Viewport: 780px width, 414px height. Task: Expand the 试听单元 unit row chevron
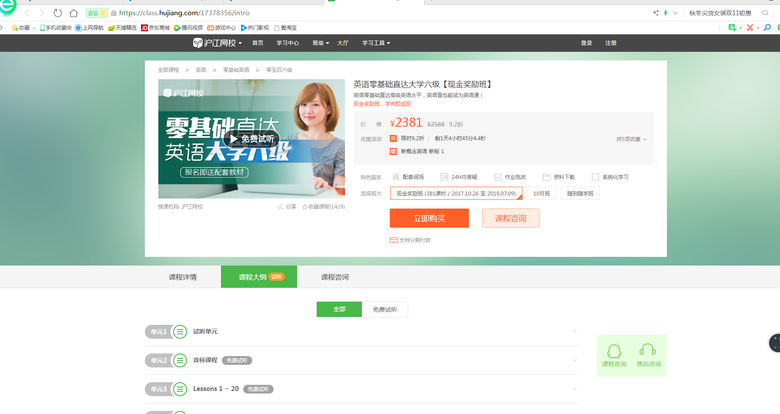pos(575,331)
